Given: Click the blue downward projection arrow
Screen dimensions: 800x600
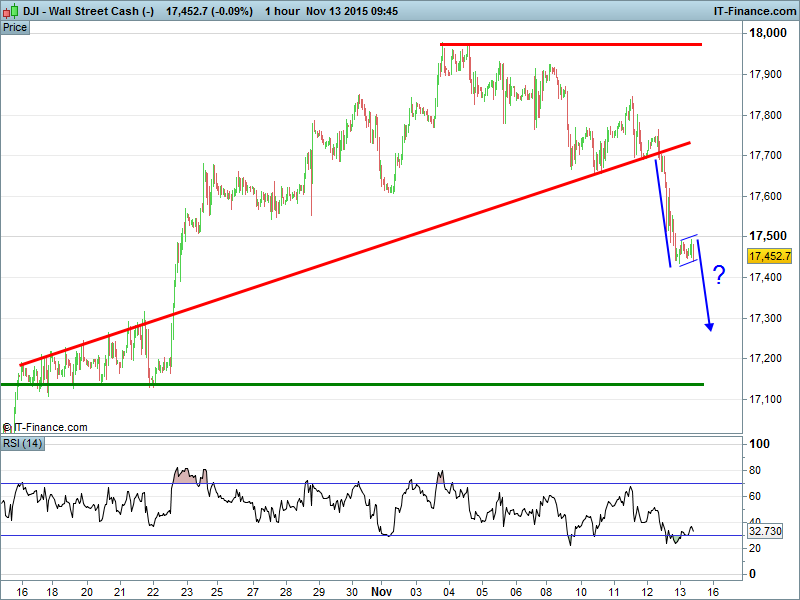Looking at the screenshot, I should click(x=704, y=290).
